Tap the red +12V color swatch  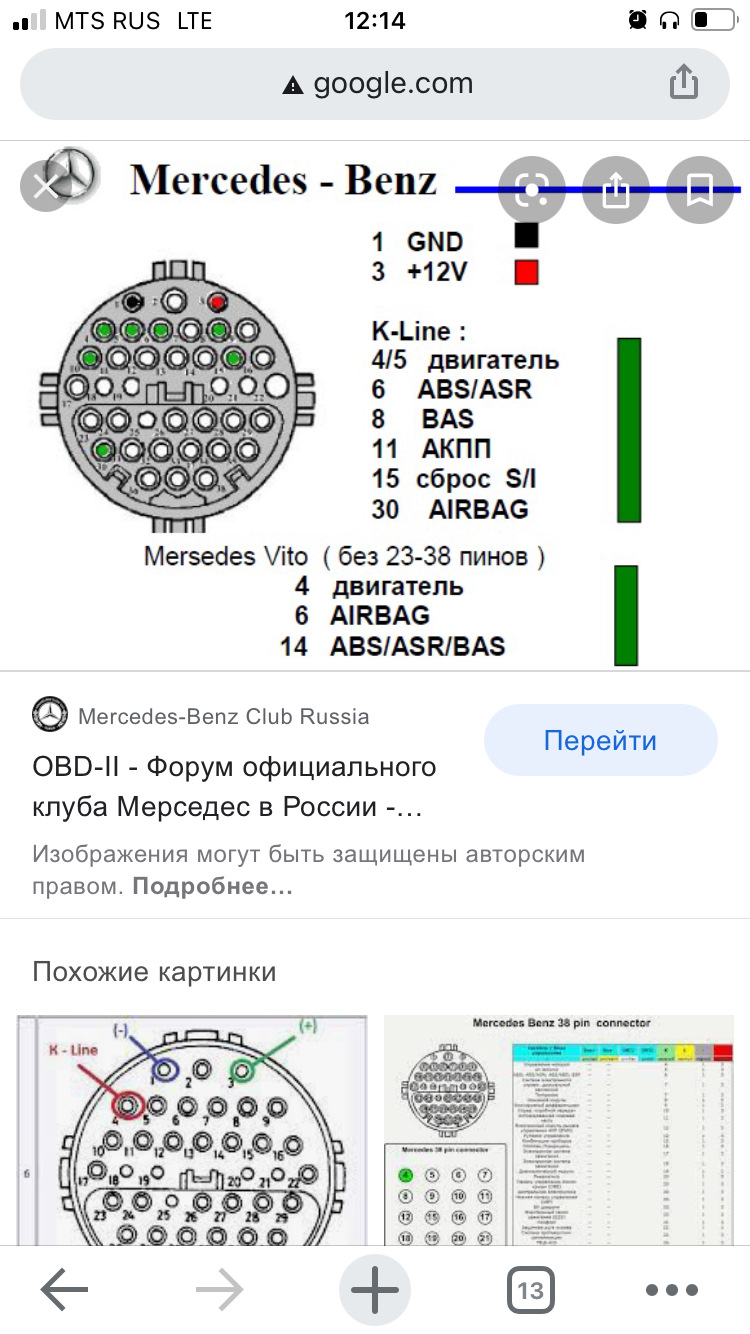point(525,272)
